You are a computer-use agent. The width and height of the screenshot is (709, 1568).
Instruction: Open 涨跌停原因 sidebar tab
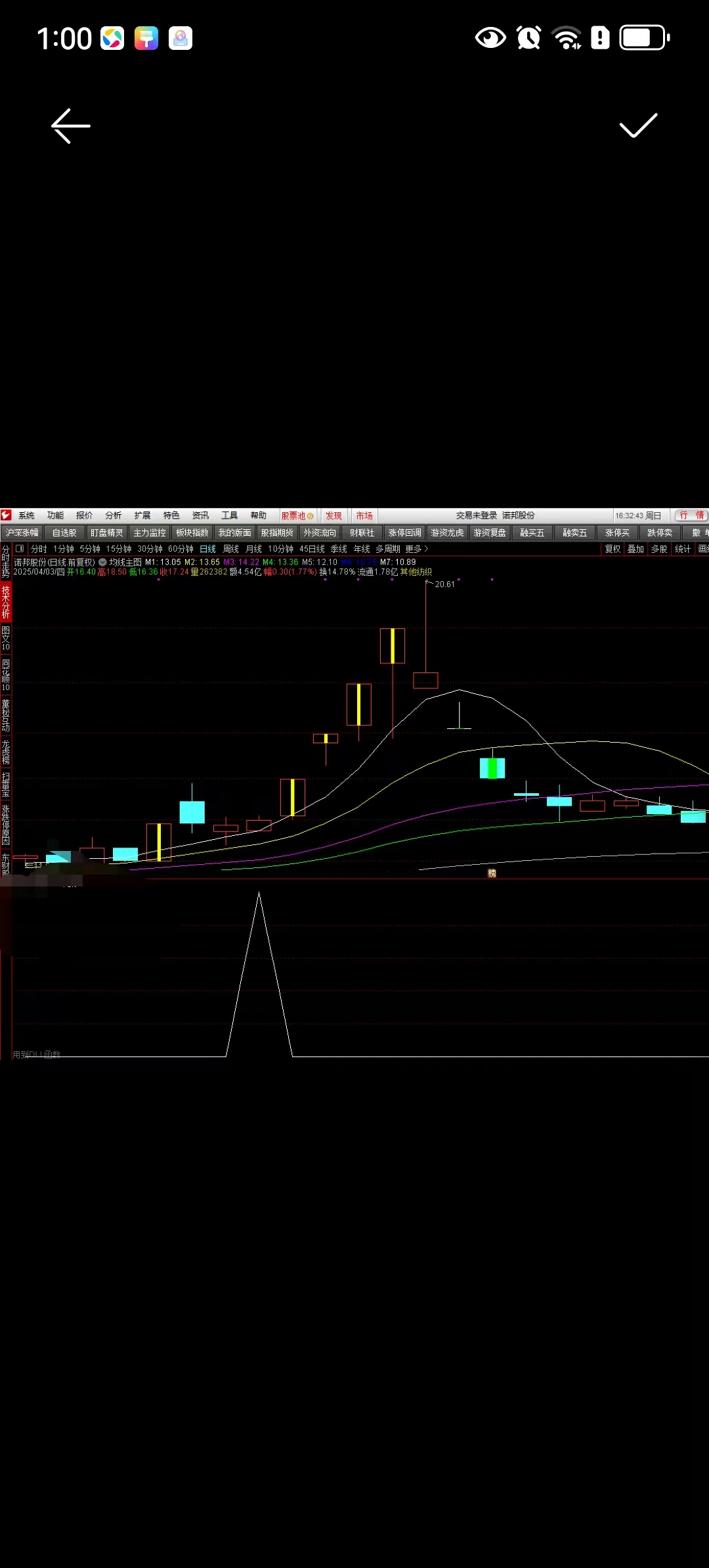point(6,825)
